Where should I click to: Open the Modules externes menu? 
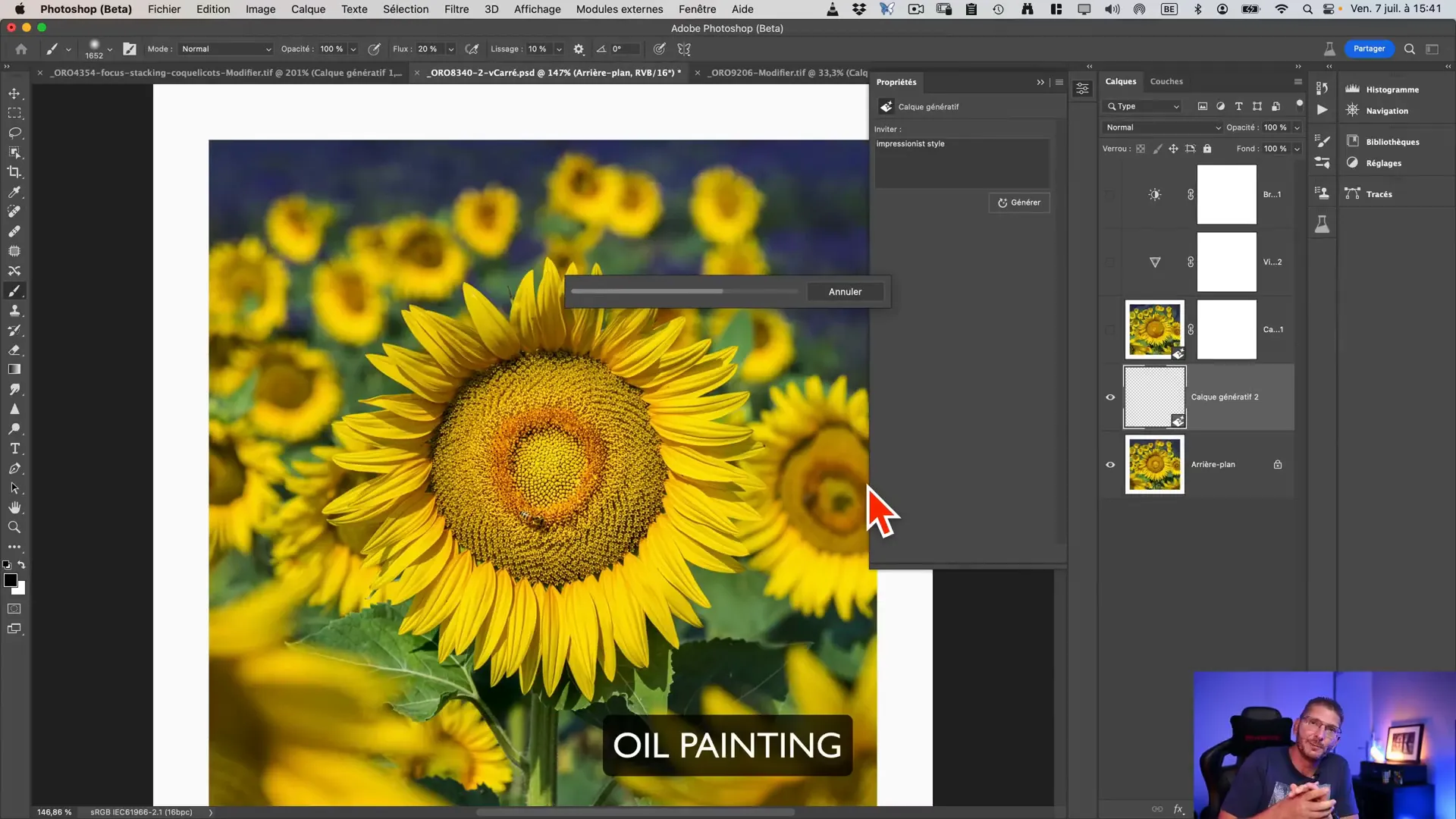(620, 9)
